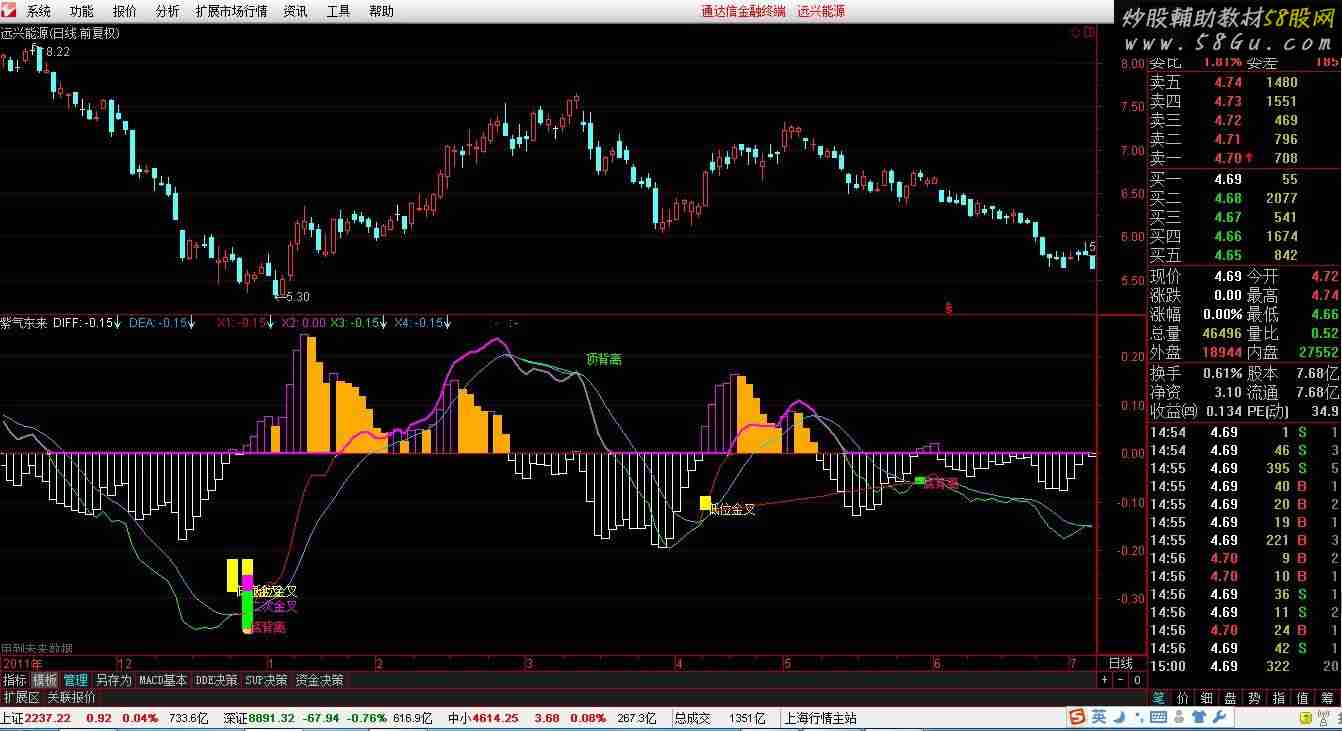
Task: Click the Sogou input method S icon
Action: click(1077, 718)
